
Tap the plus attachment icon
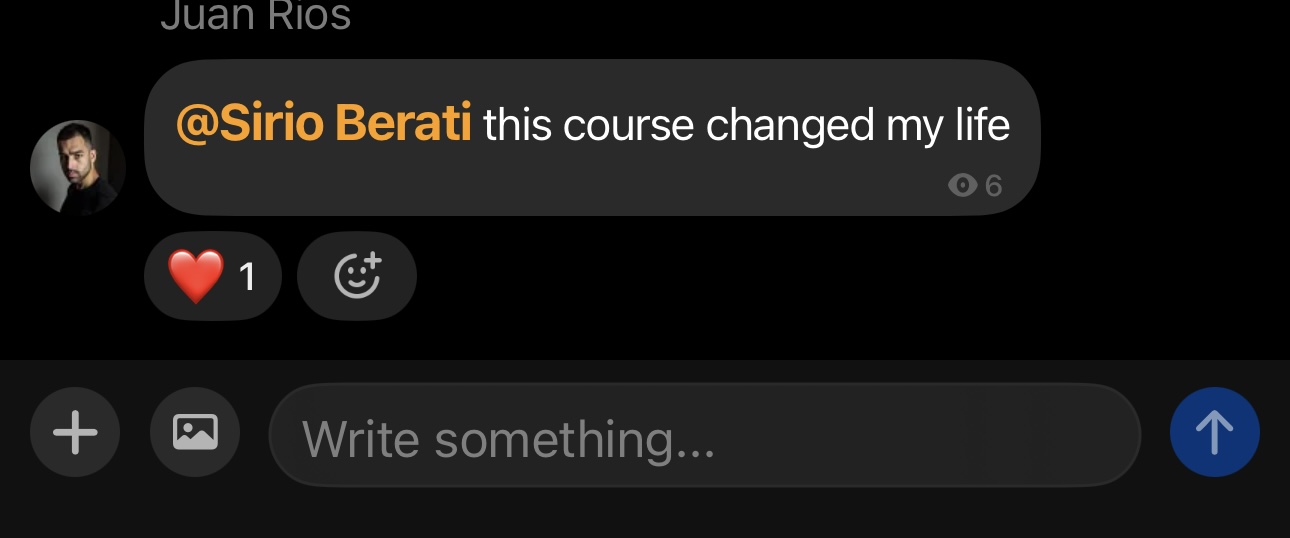[75, 433]
